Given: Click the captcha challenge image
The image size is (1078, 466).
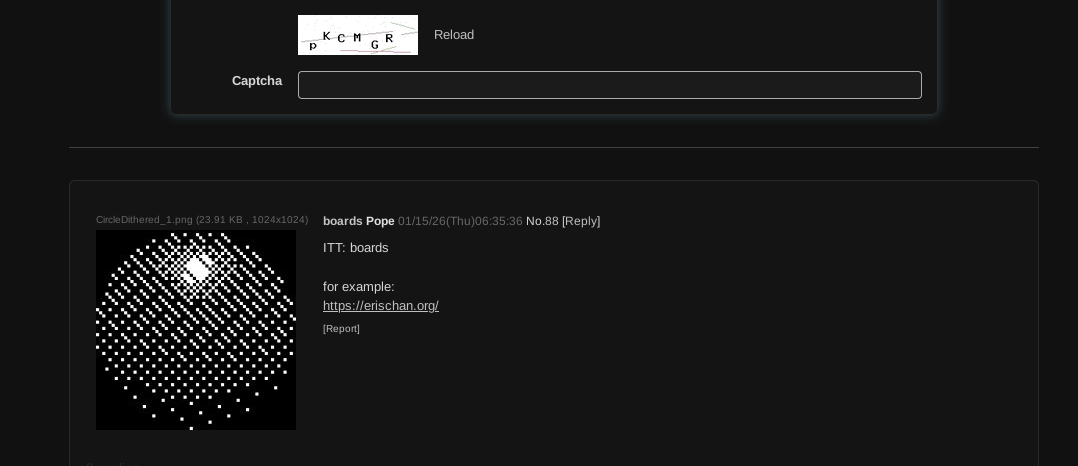Looking at the screenshot, I should [x=357, y=35].
